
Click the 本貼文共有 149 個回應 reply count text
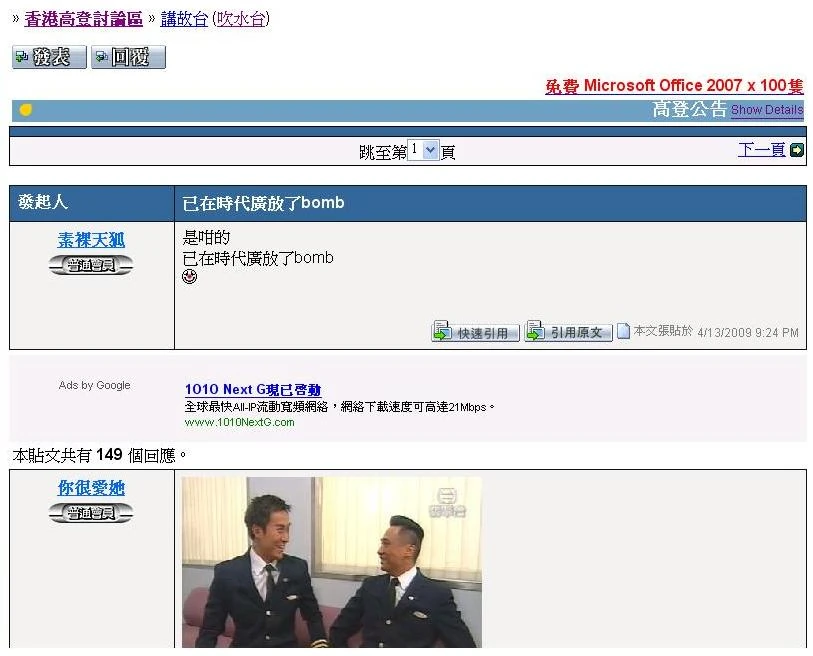click(x=99, y=455)
